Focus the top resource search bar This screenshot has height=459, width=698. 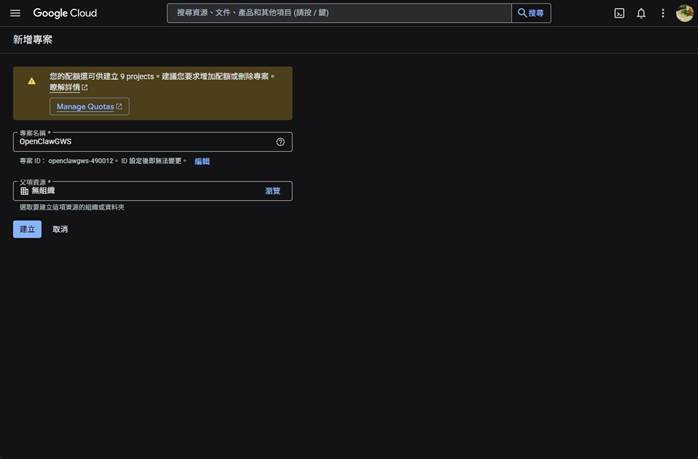pyautogui.click(x=338, y=13)
